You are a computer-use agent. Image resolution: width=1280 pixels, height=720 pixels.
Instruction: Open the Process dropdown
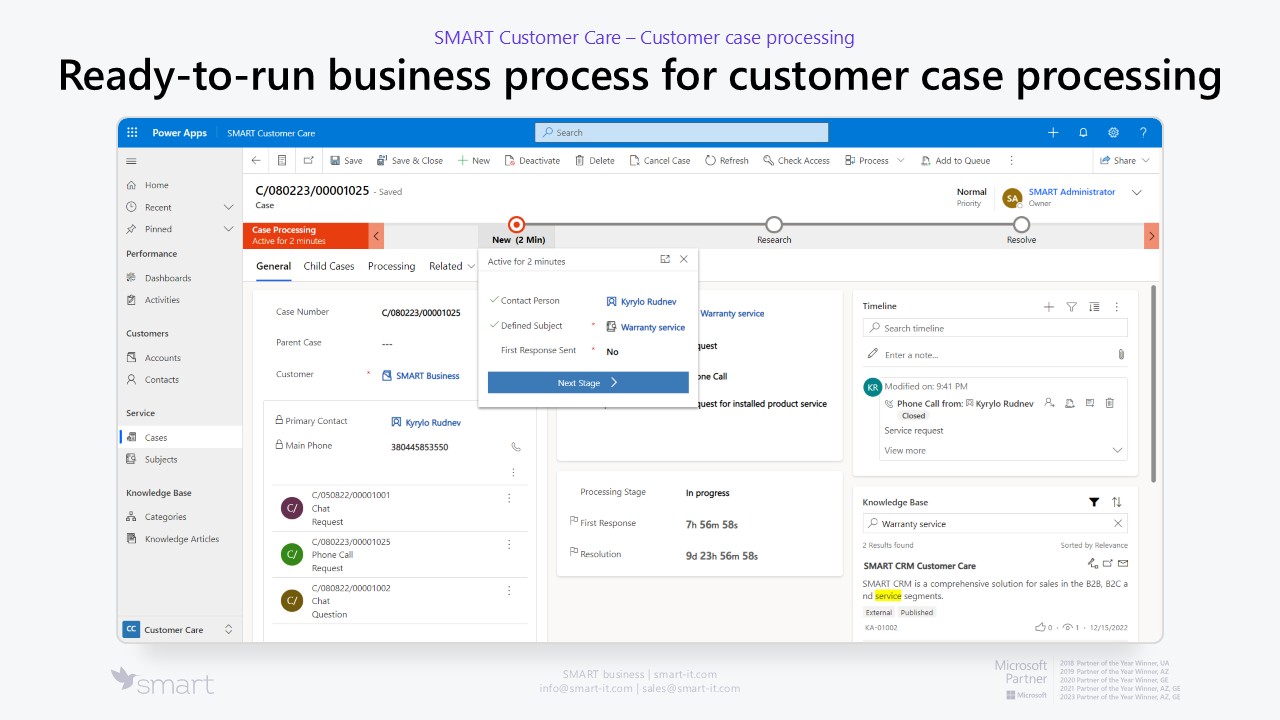click(x=875, y=160)
